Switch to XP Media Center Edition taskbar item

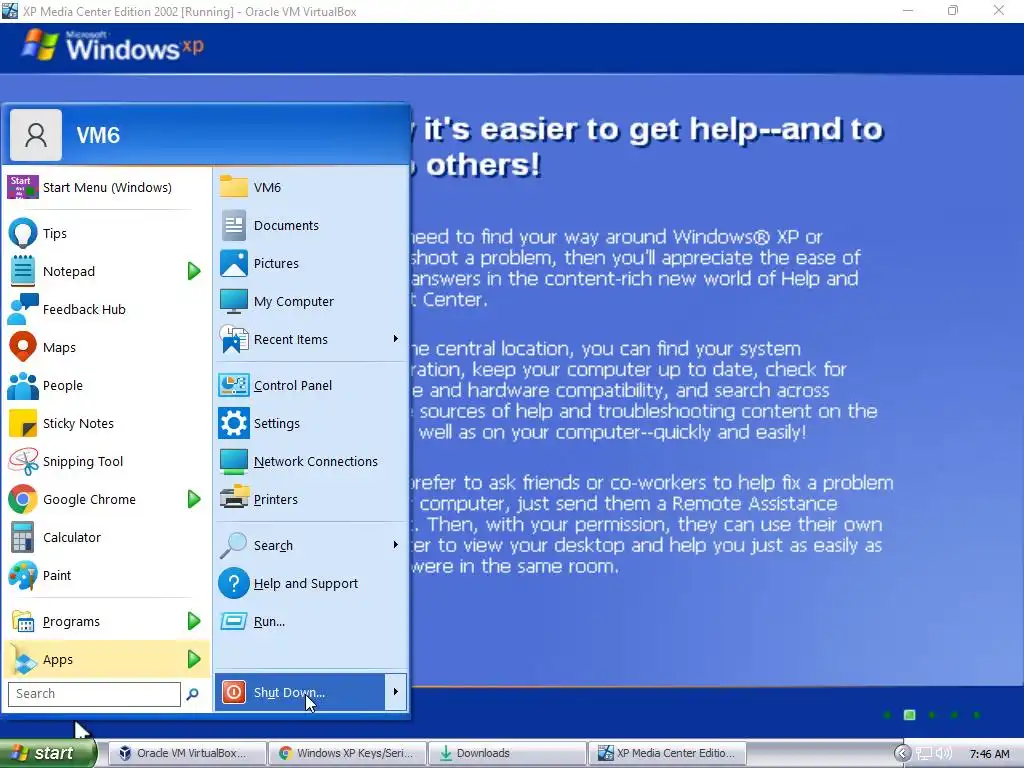[x=667, y=753]
